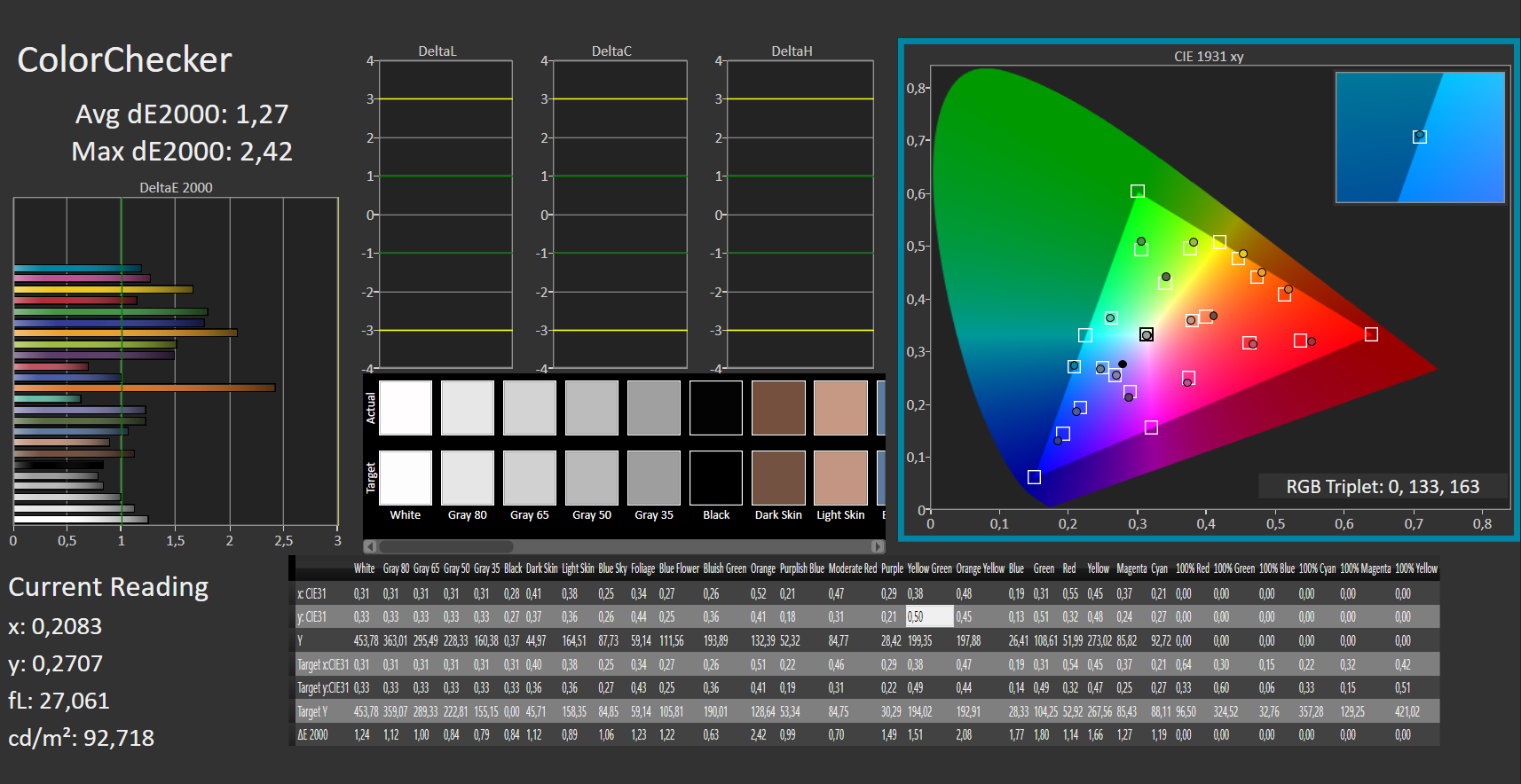Click the blue primary target square on CIE chart
This screenshot has width=1521, height=784.
(1034, 477)
